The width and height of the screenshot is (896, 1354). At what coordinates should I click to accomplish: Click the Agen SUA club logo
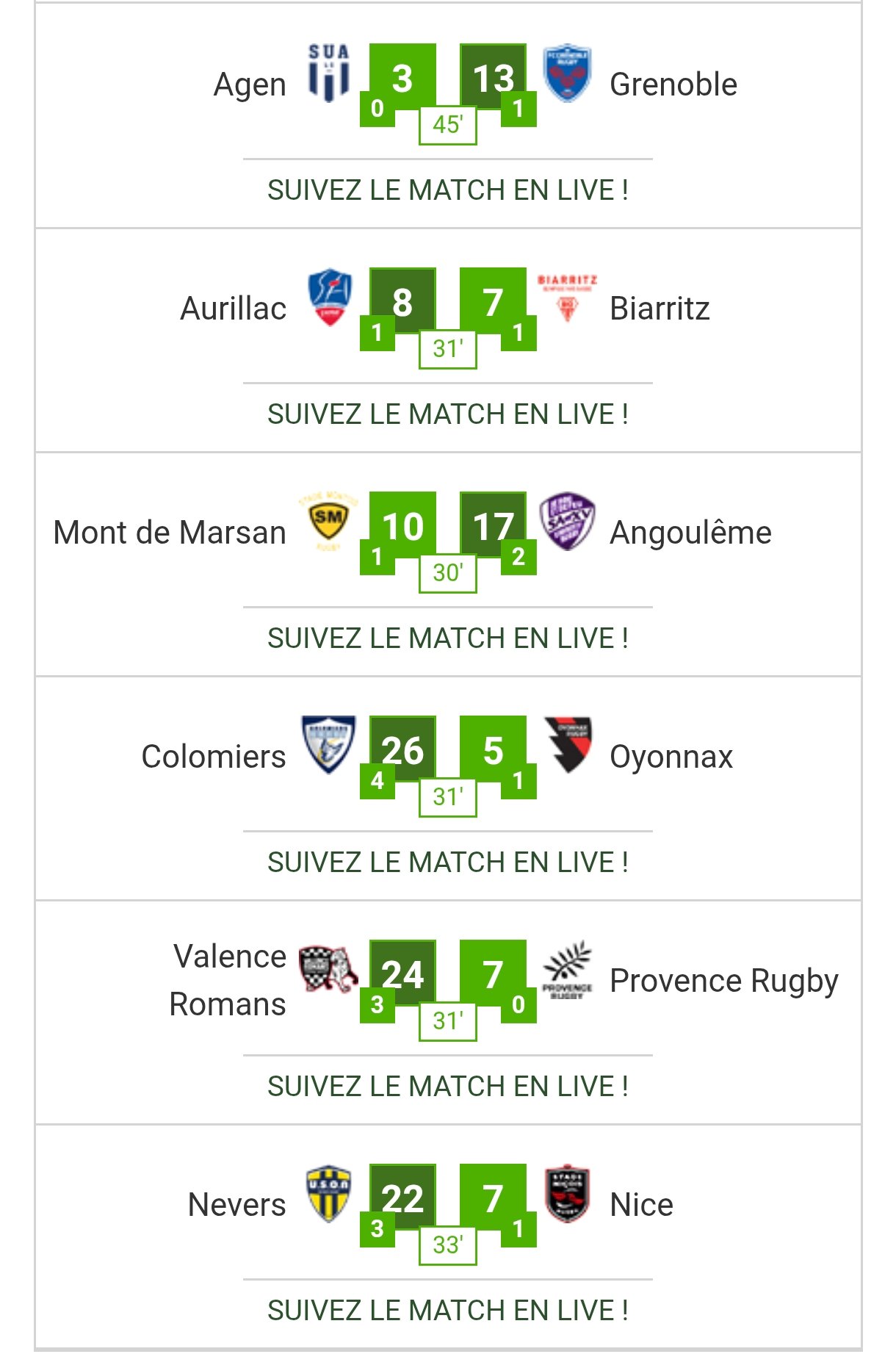tap(328, 73)
